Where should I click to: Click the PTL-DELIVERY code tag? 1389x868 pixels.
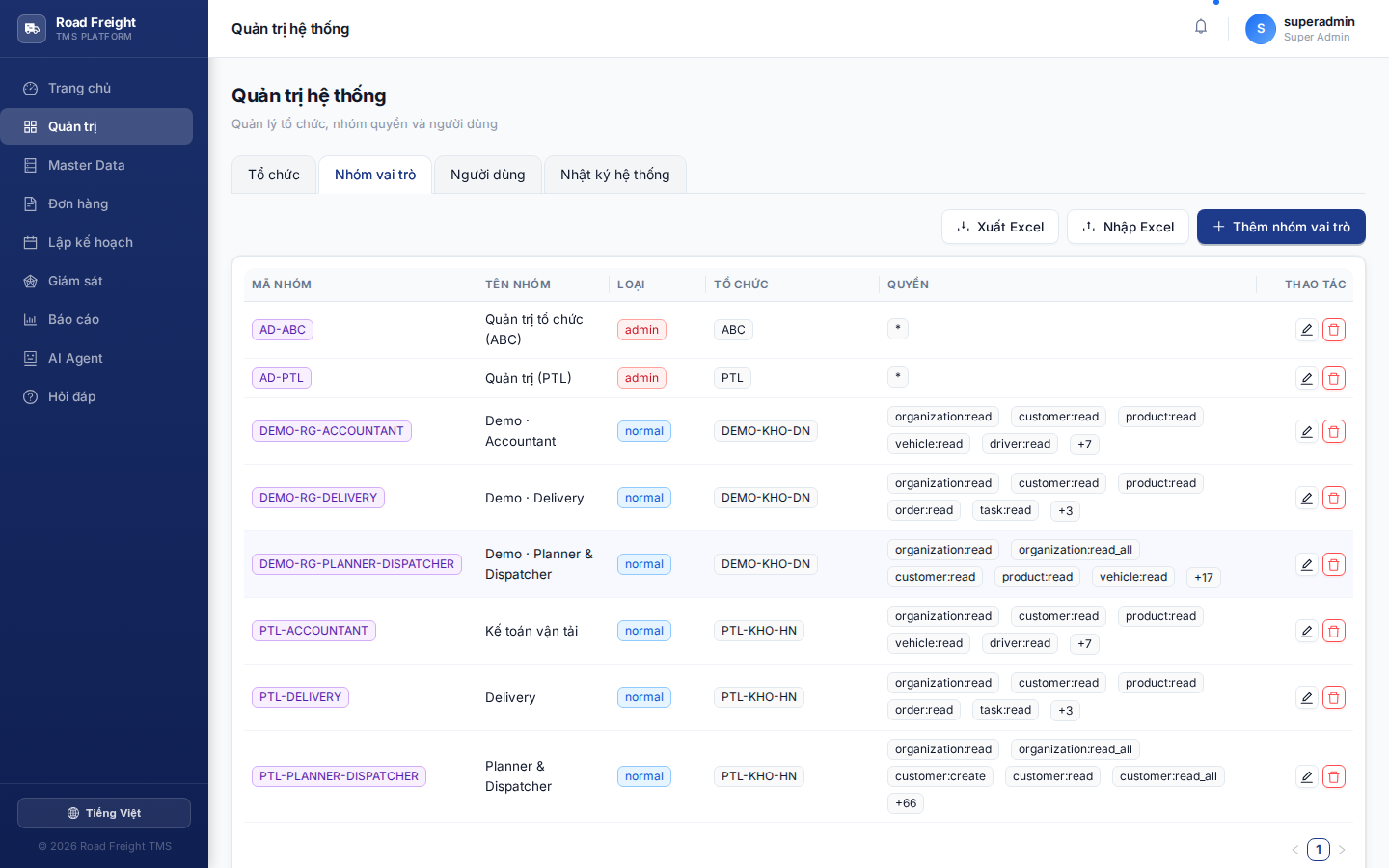[x=300, y=697]
